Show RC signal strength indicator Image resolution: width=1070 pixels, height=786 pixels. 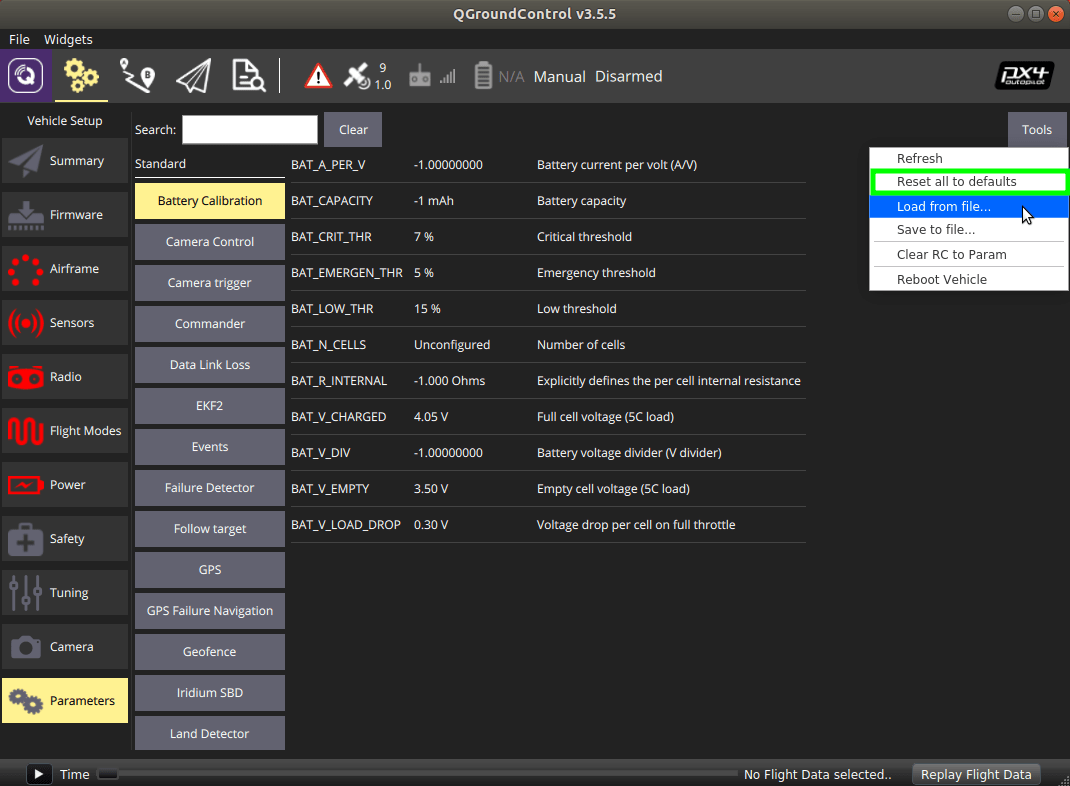coord(433,76)
